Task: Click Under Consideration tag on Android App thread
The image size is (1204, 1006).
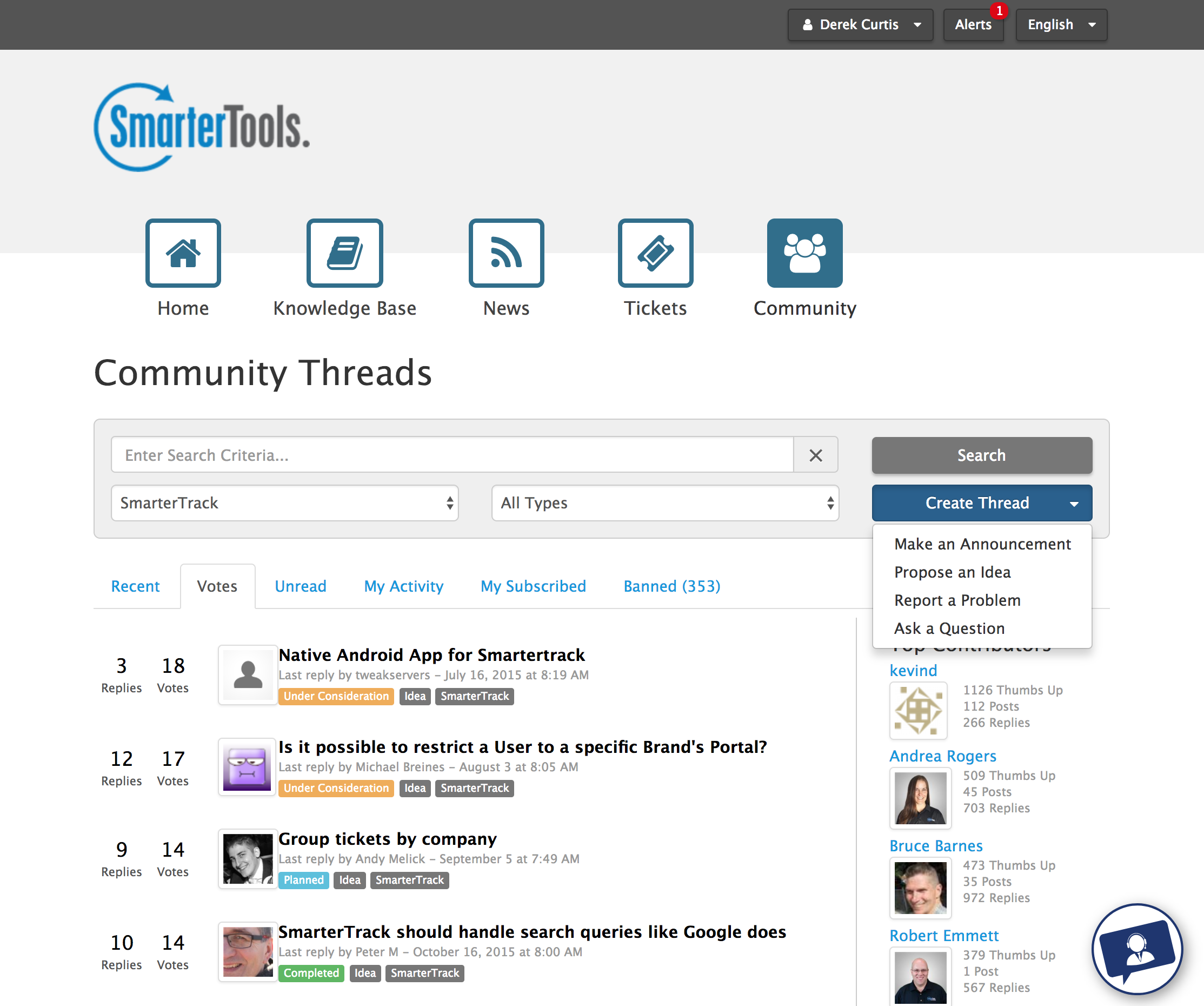Action: click(x=336, y=696)
